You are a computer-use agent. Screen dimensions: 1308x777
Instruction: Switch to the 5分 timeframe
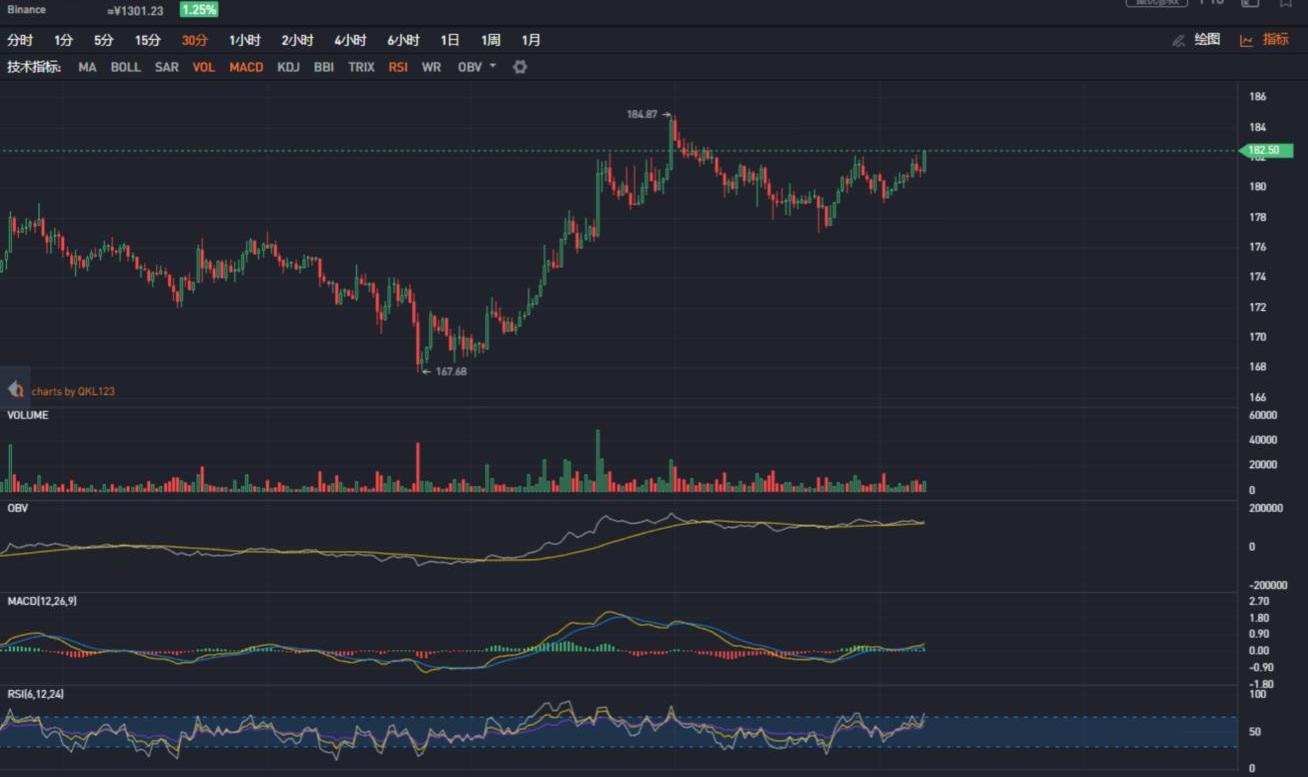pos(104,40)
